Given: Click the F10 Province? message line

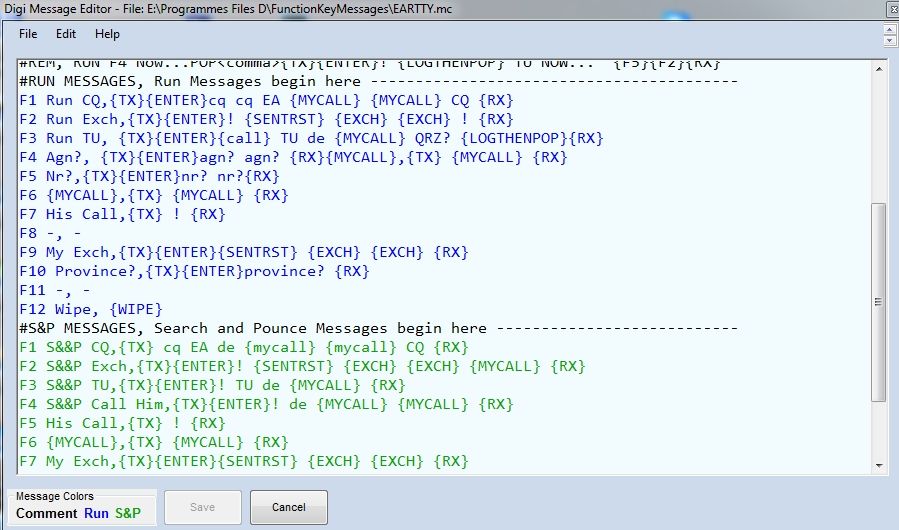Looking at the screenshot, I should (194, 271).
